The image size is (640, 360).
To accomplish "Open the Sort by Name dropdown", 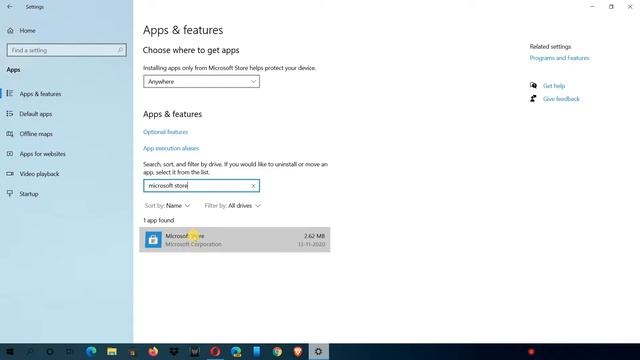I will point(167,206).
